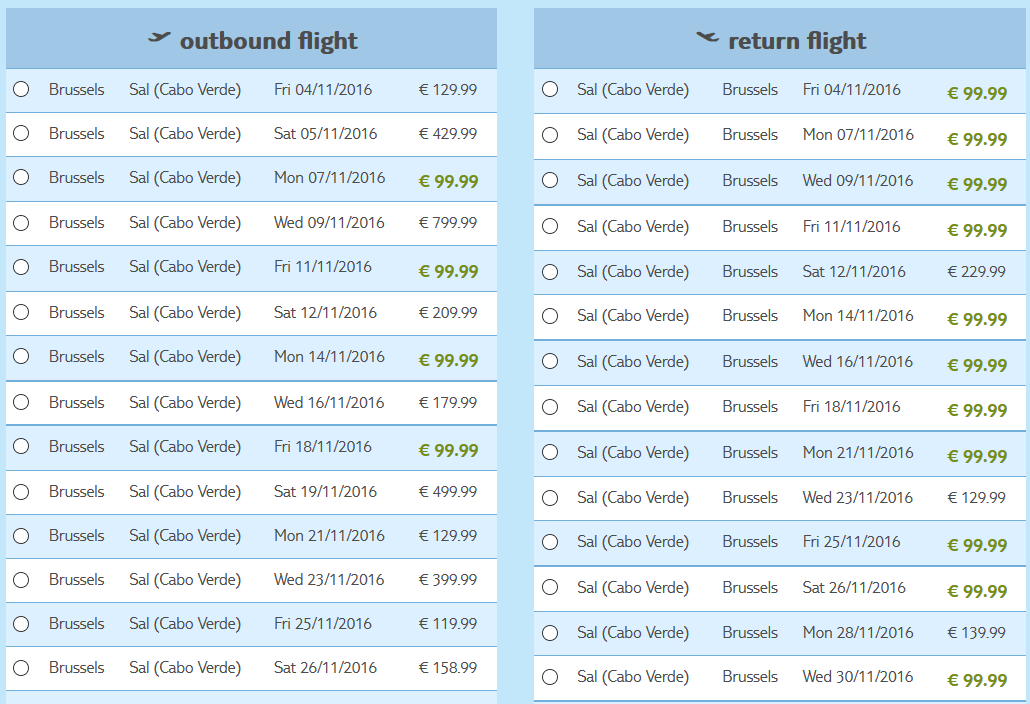This screenshot has height=704, width=1030.
Task: Select return flight Fri 04/11/2016 radio button
Action: (550, 89)
